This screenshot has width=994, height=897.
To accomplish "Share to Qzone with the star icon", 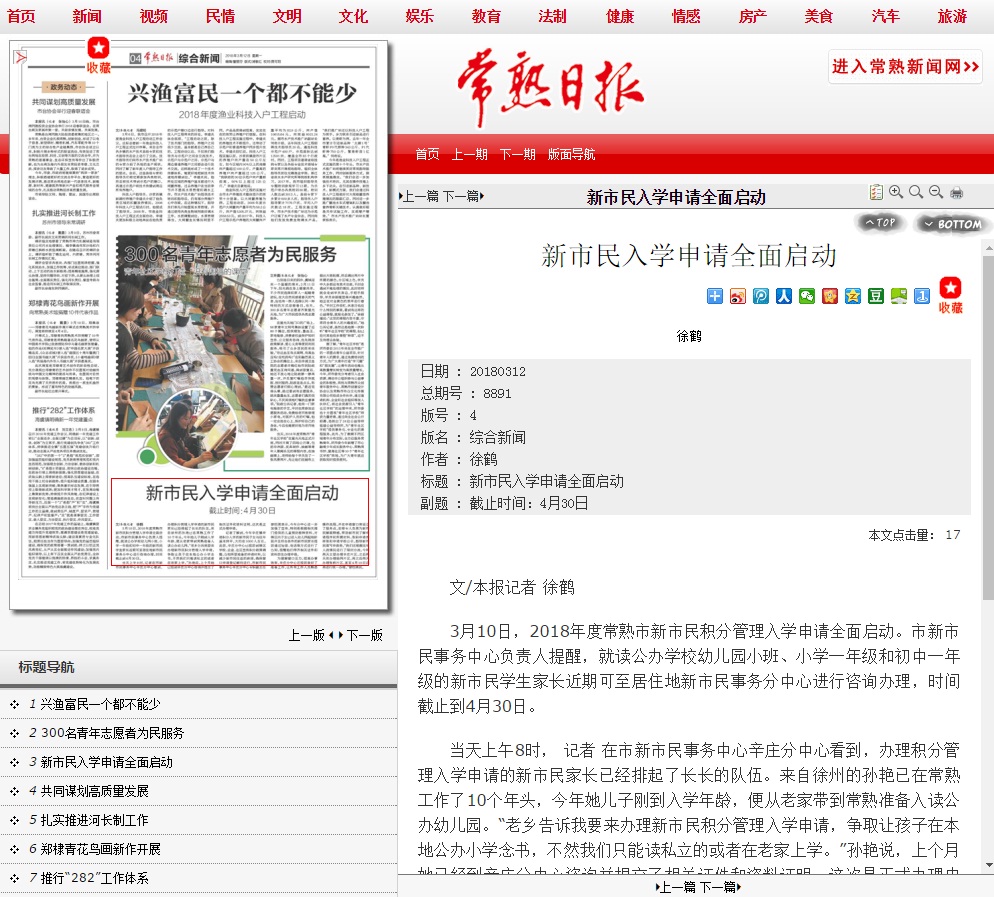I will coord(853,296).
